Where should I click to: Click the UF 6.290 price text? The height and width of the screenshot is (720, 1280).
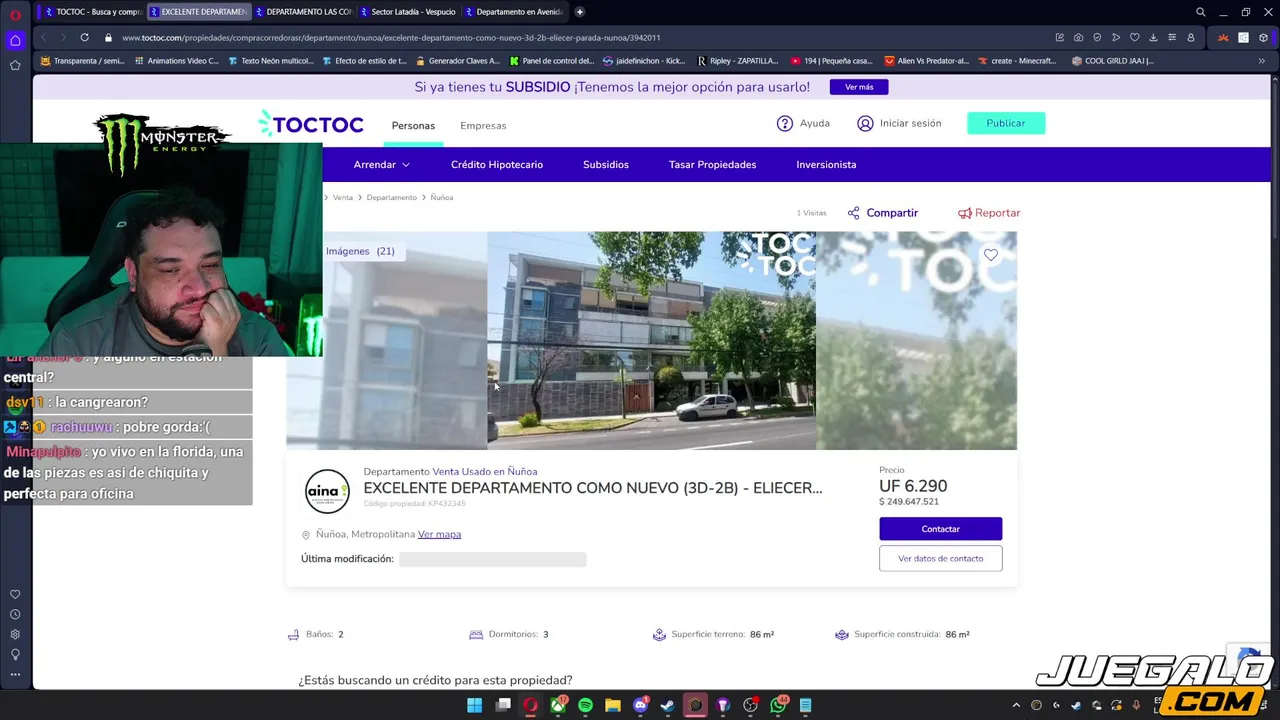tap(913, 486)
